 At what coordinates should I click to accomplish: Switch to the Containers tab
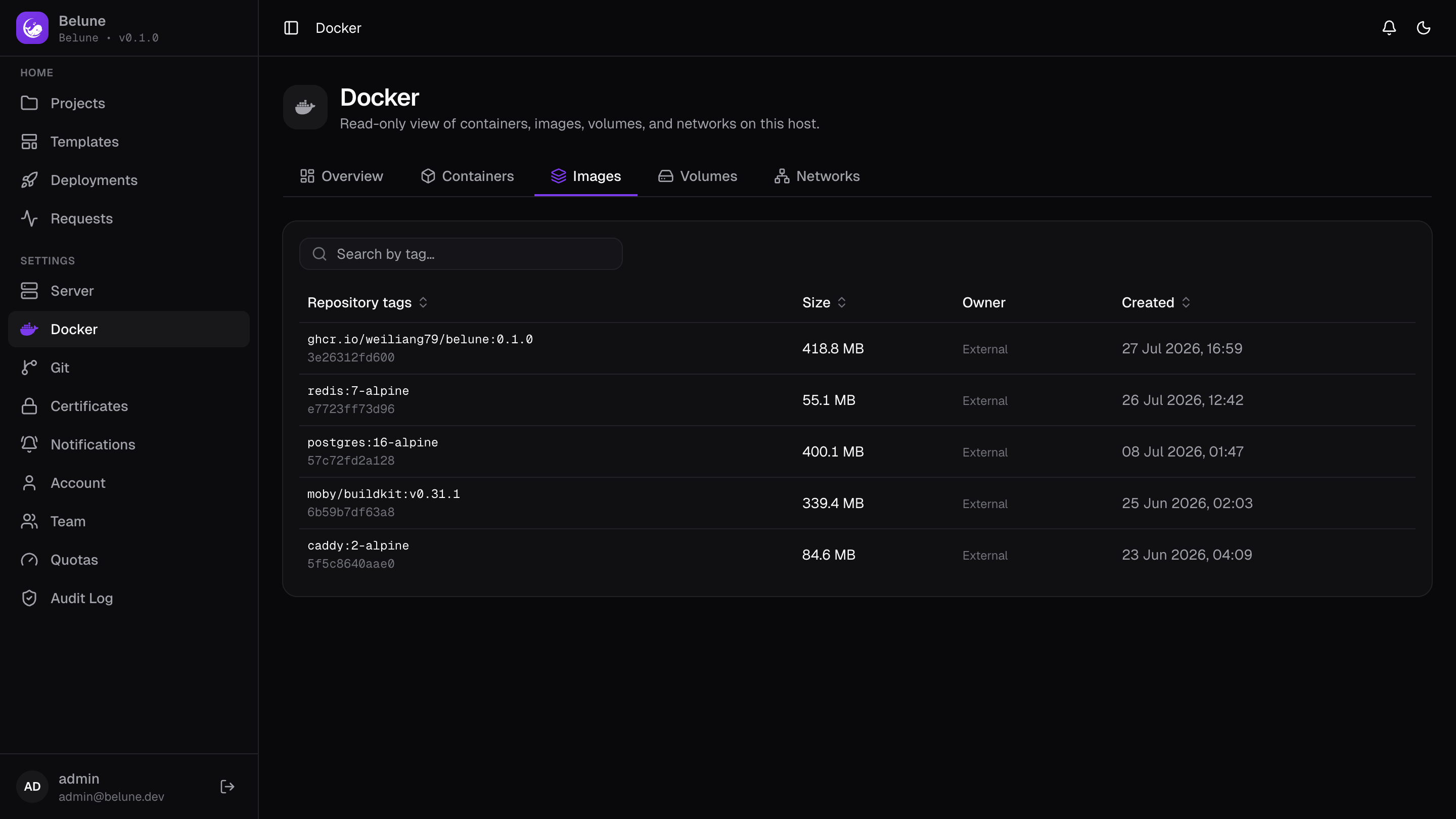point(468,176)
